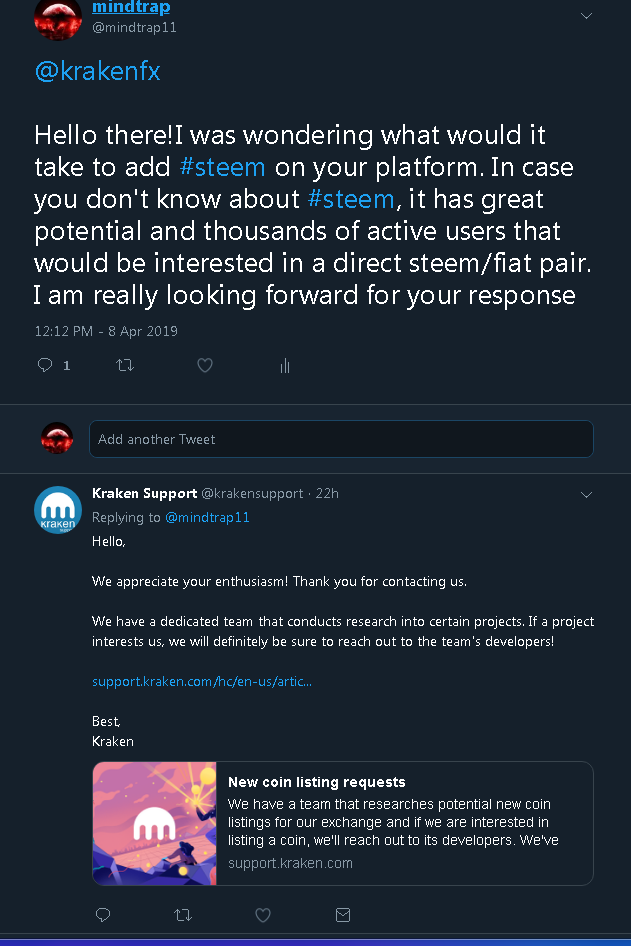Retweet mindtrap's tweet about steem
631x946 pixels.
125,365
